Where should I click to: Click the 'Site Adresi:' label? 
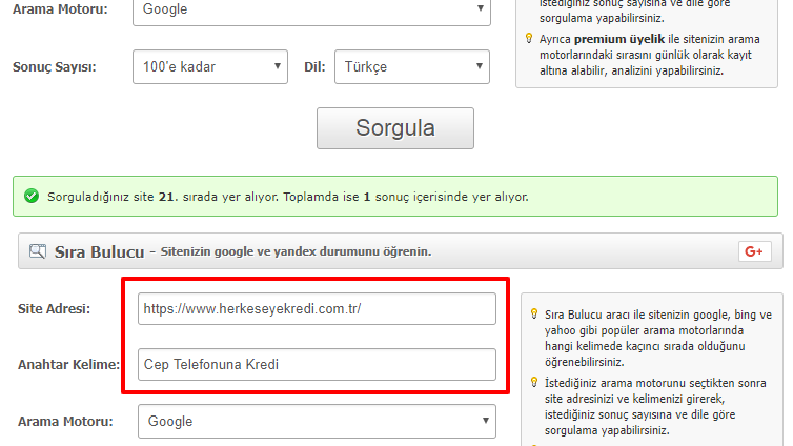click(54, 308)
